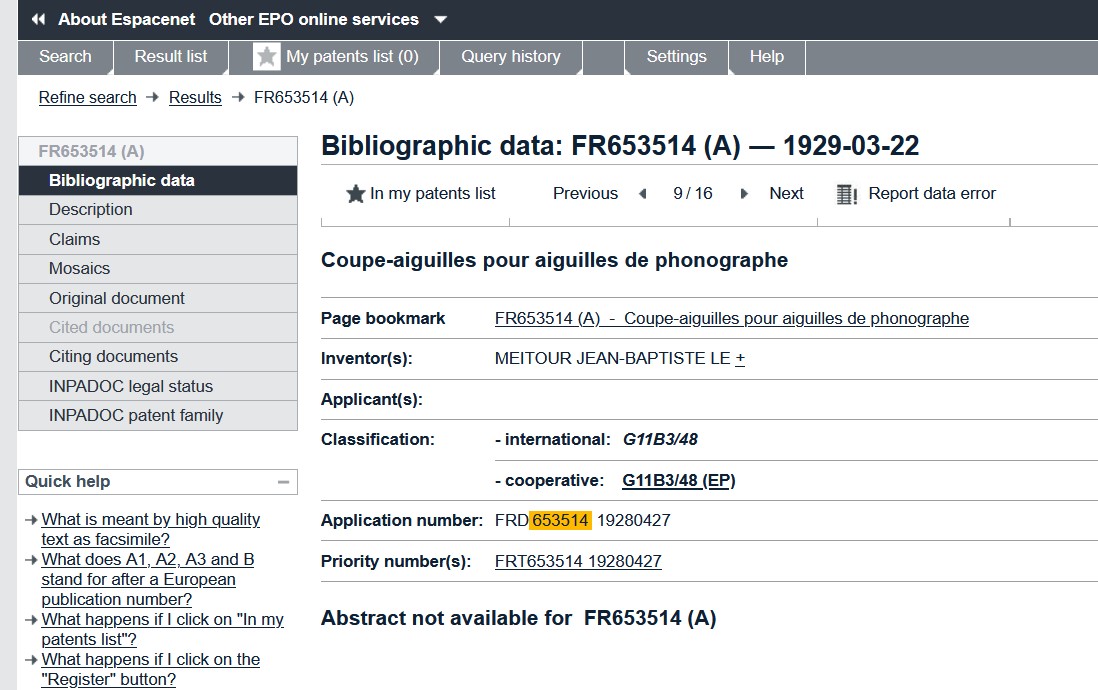View the Original document
The height and width of the screenshot is (690, 1098).
tap(117, 298)
